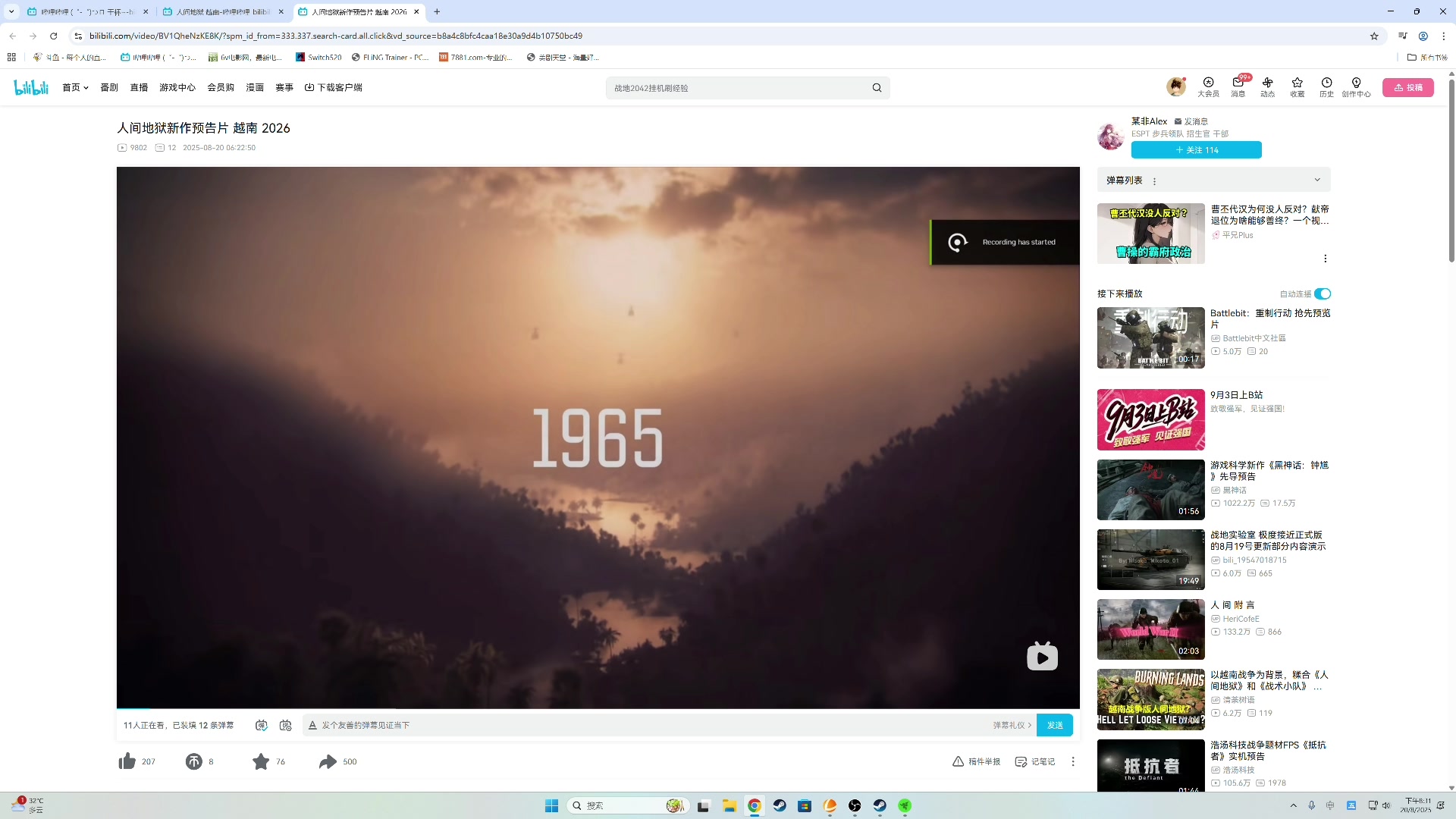Viewport: 1456px width, 819px height.
Task: Toggle the 自动连播 autoplay switch
Action: tap(1323, 294)
